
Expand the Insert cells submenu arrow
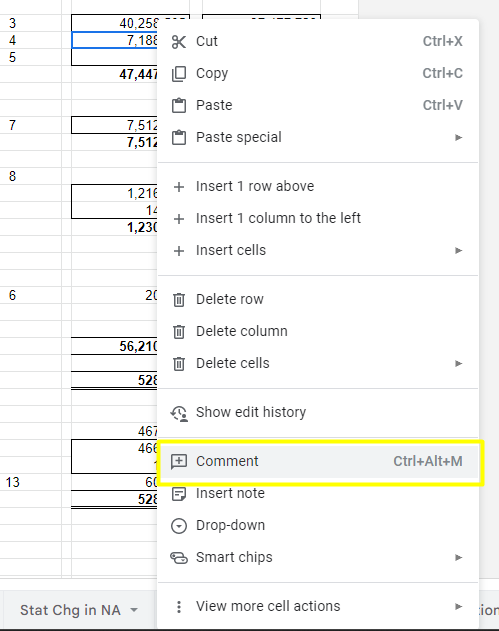click(458, 251)
